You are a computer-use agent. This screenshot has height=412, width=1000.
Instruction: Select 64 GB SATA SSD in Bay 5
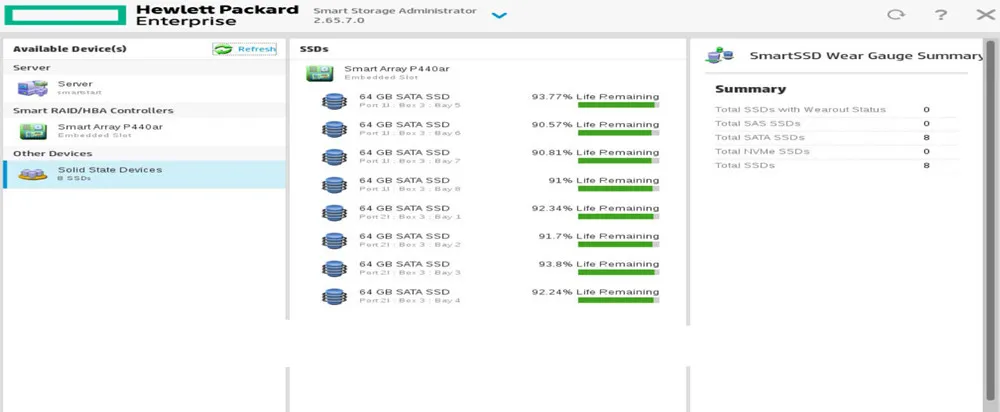coord(404,96)
